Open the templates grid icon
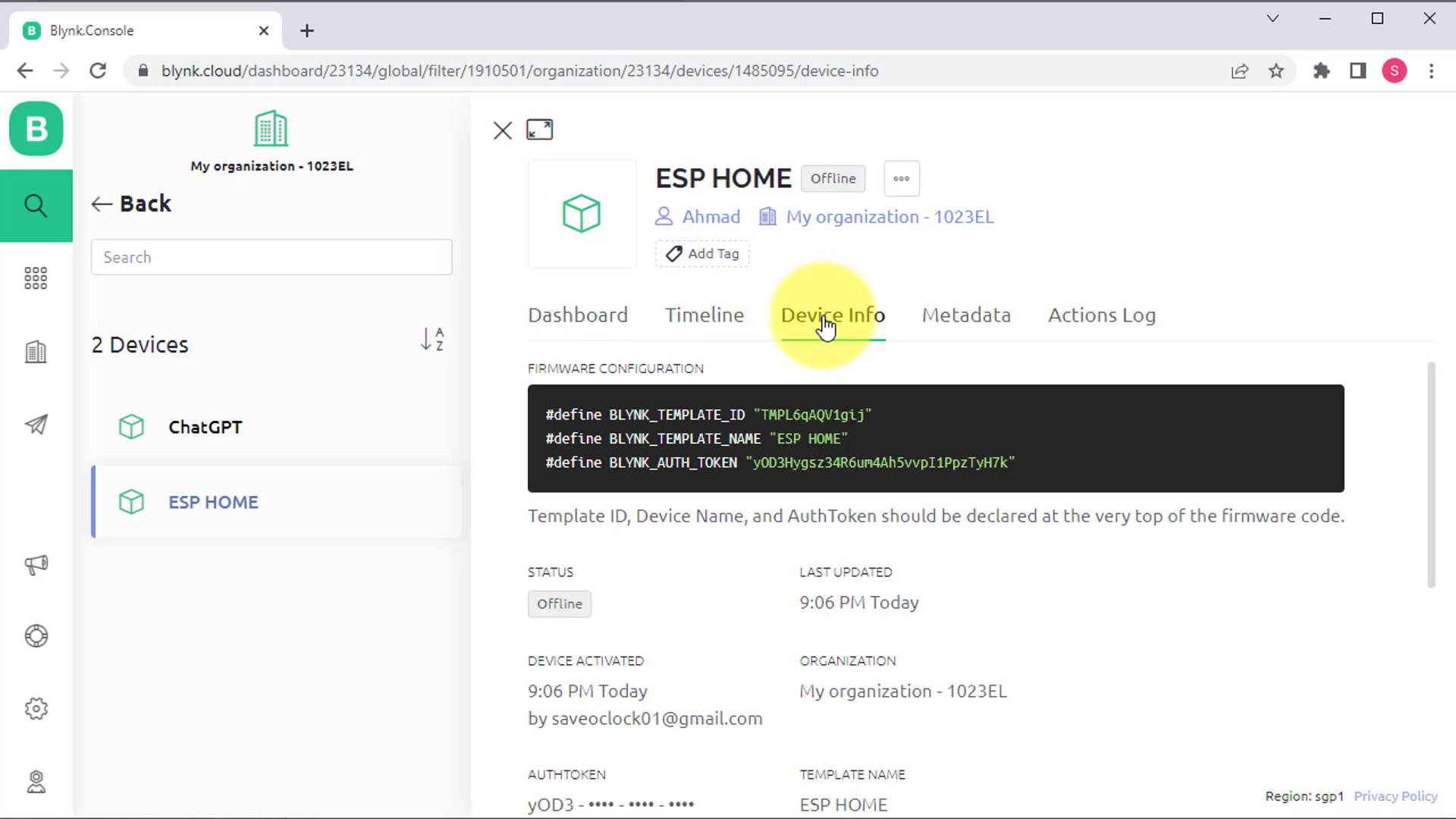The width and height of the screenshot is (1456, 819). [x=36, y=278]
